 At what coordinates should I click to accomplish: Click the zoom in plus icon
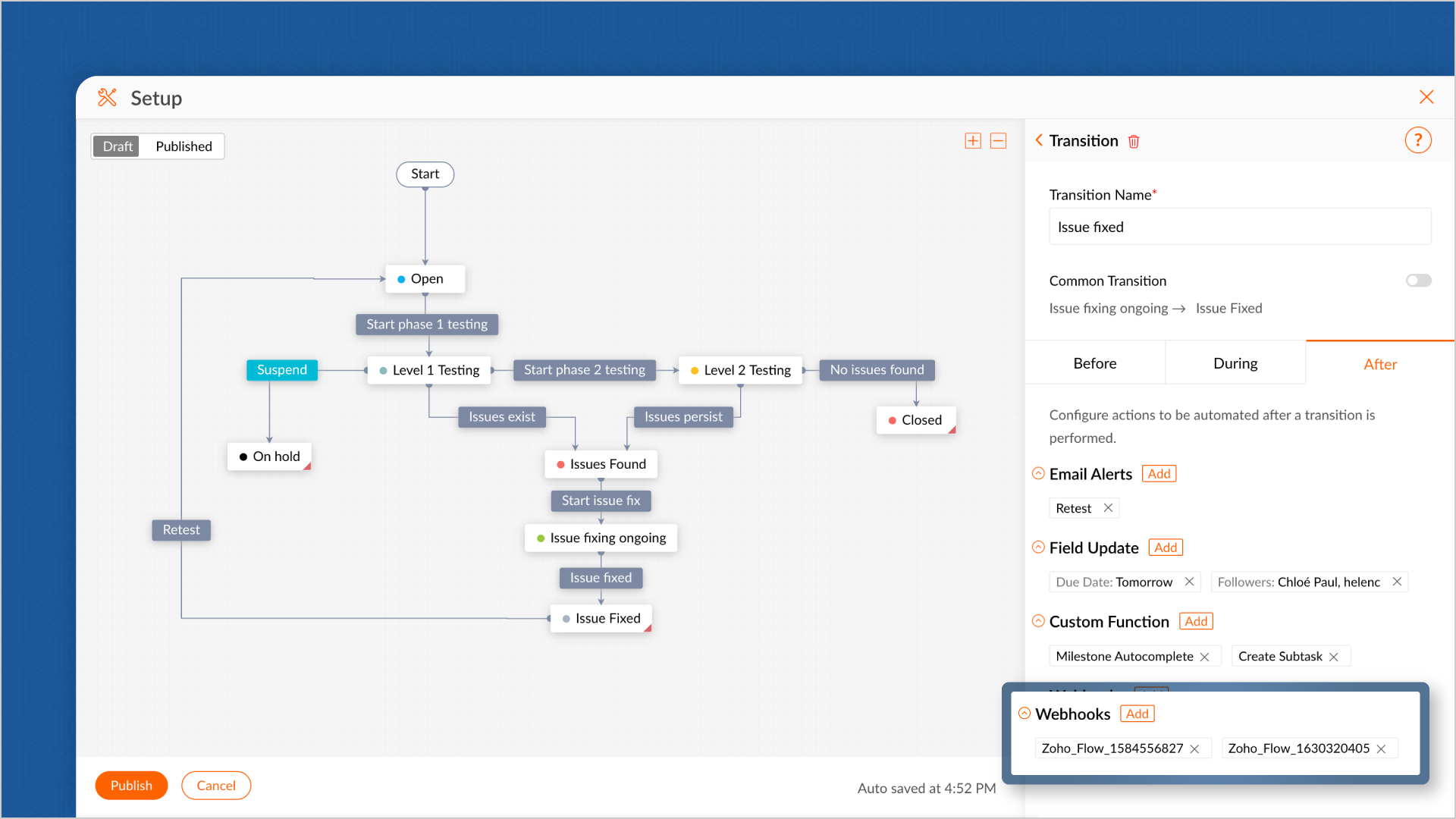(973, 141)
